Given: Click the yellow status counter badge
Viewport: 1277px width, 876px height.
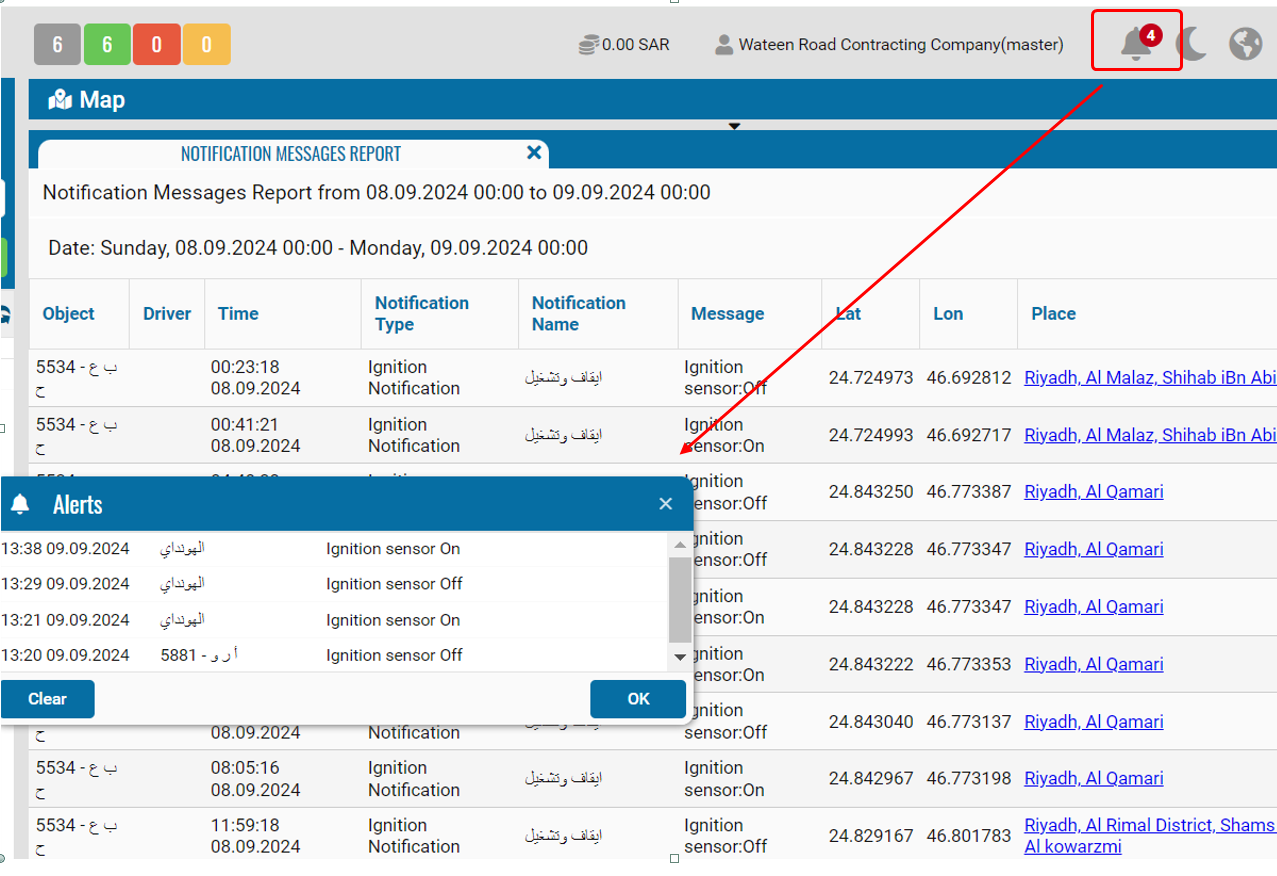Looking at the screenshot, I should click(206, 45).
